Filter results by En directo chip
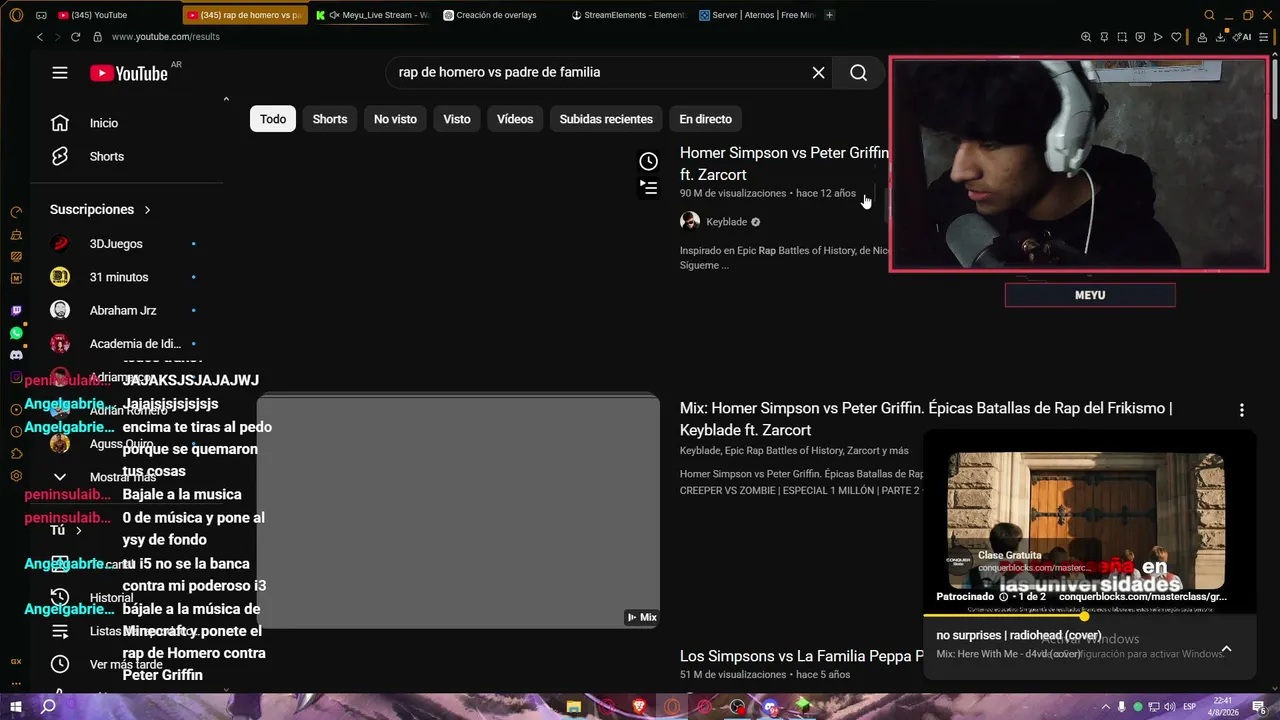 click(x=705, y=119)
